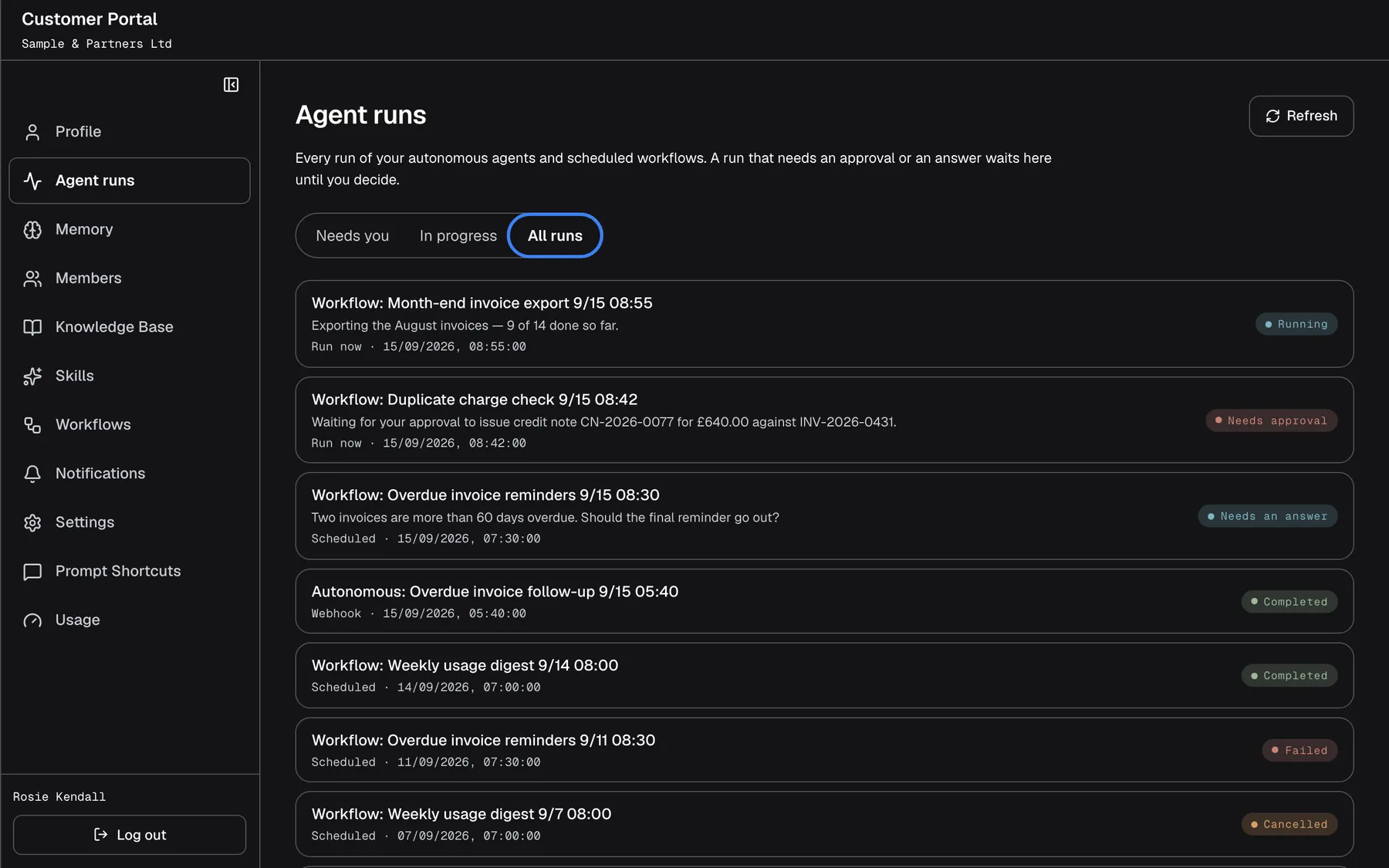
Task: Open Skills in sidebar
Action: pyautogui.click(x=130, y=376)
